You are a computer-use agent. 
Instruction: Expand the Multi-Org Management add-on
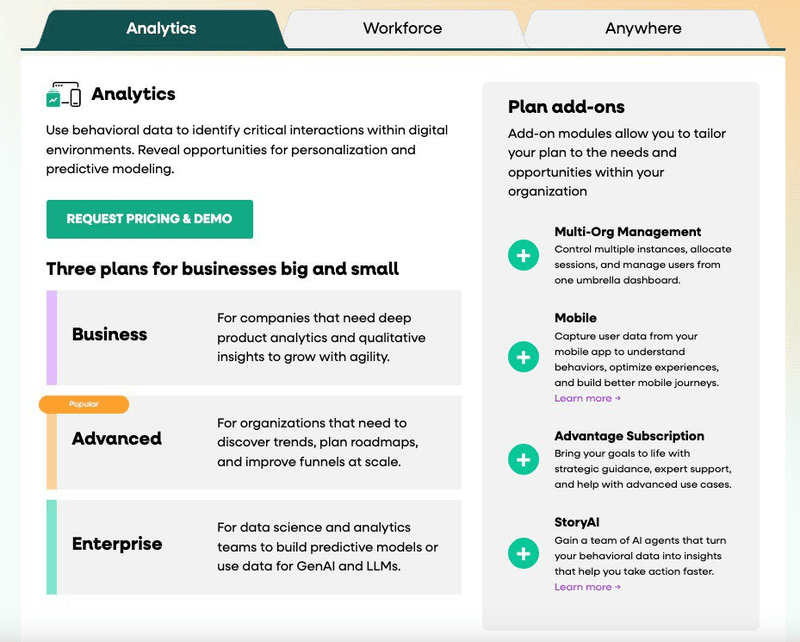[x=523, y=255]
